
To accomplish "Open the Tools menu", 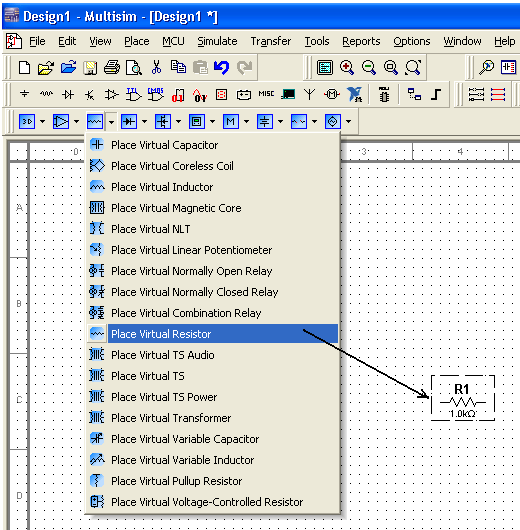I will click(317, 41).
